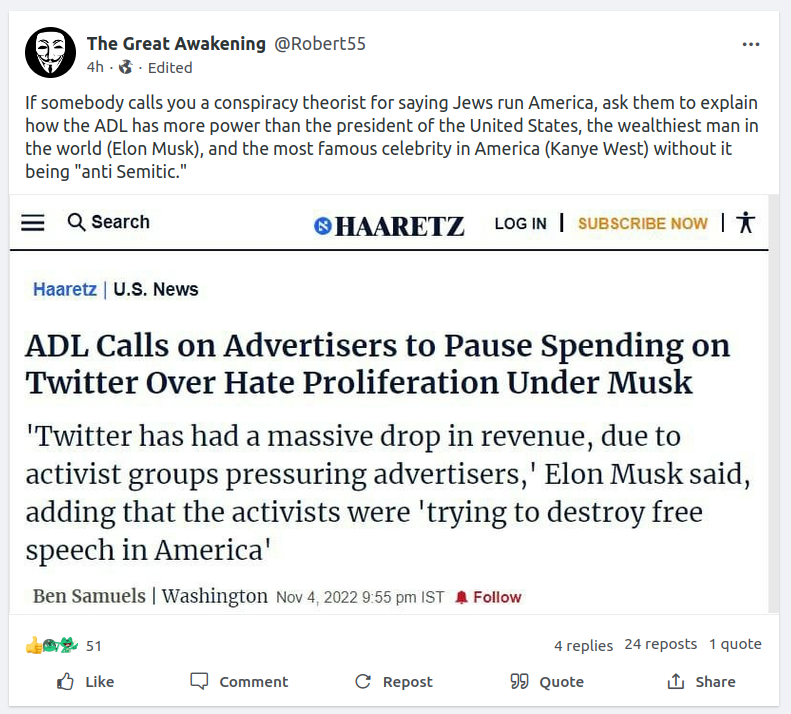Click the globe post visibility icon
The height and width of the screenshot is (714, 791).
coord(125,68)
